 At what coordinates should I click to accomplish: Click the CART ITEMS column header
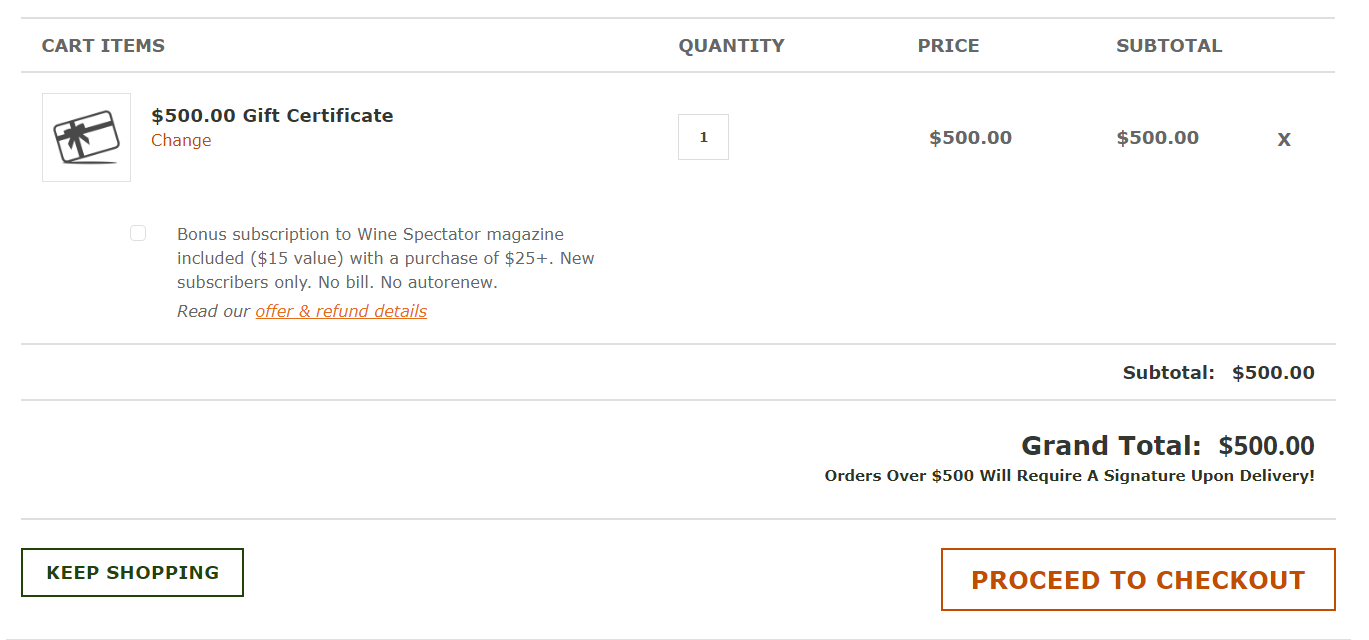(103, 45)
